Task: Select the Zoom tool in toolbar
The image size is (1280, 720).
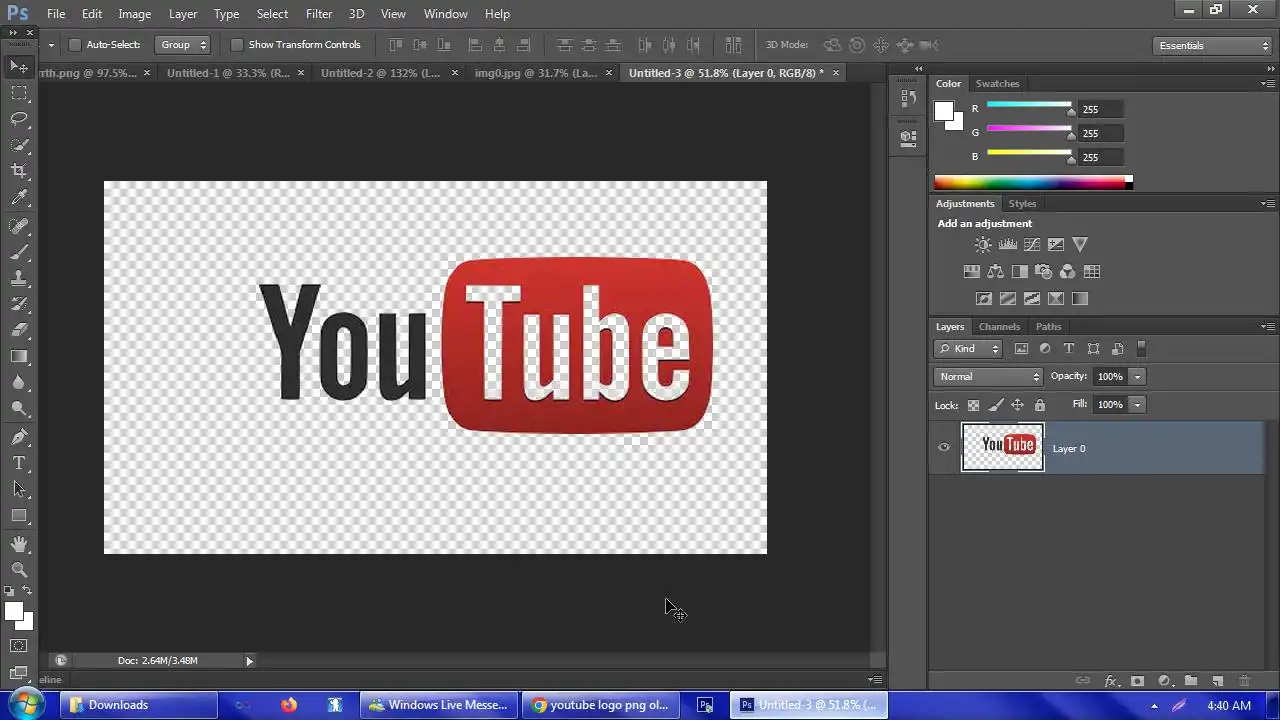Action: (19, 569)
